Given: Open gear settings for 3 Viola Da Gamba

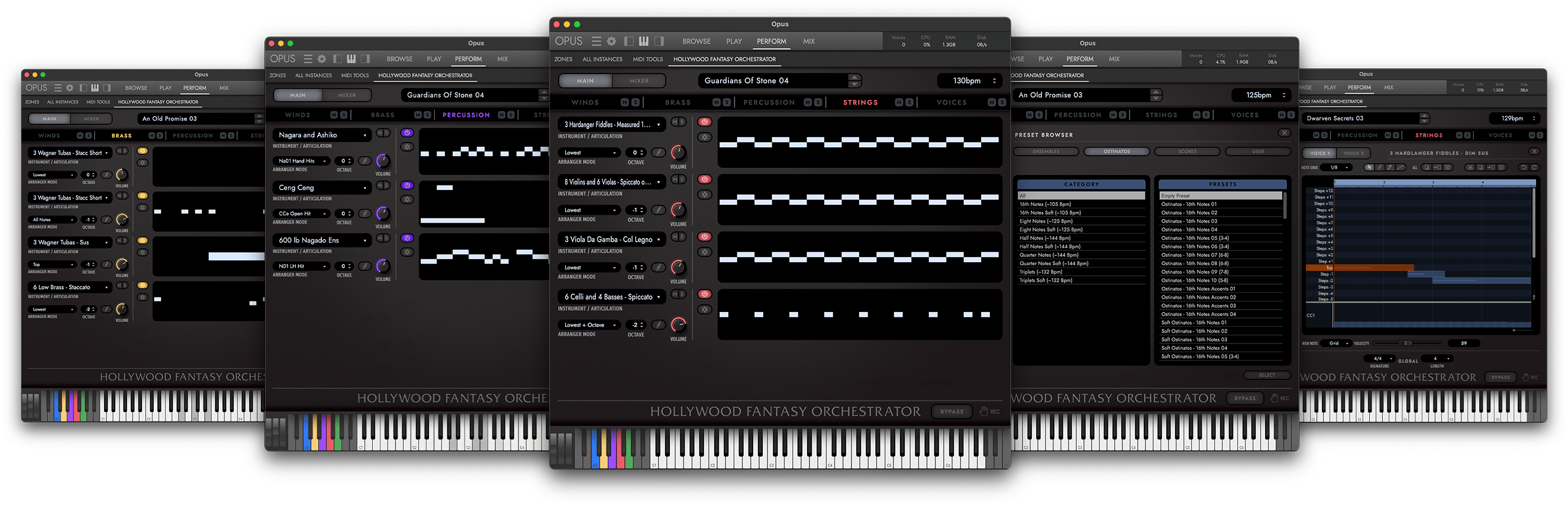Looking at the screenshot, I should click(x=705, y=252).
